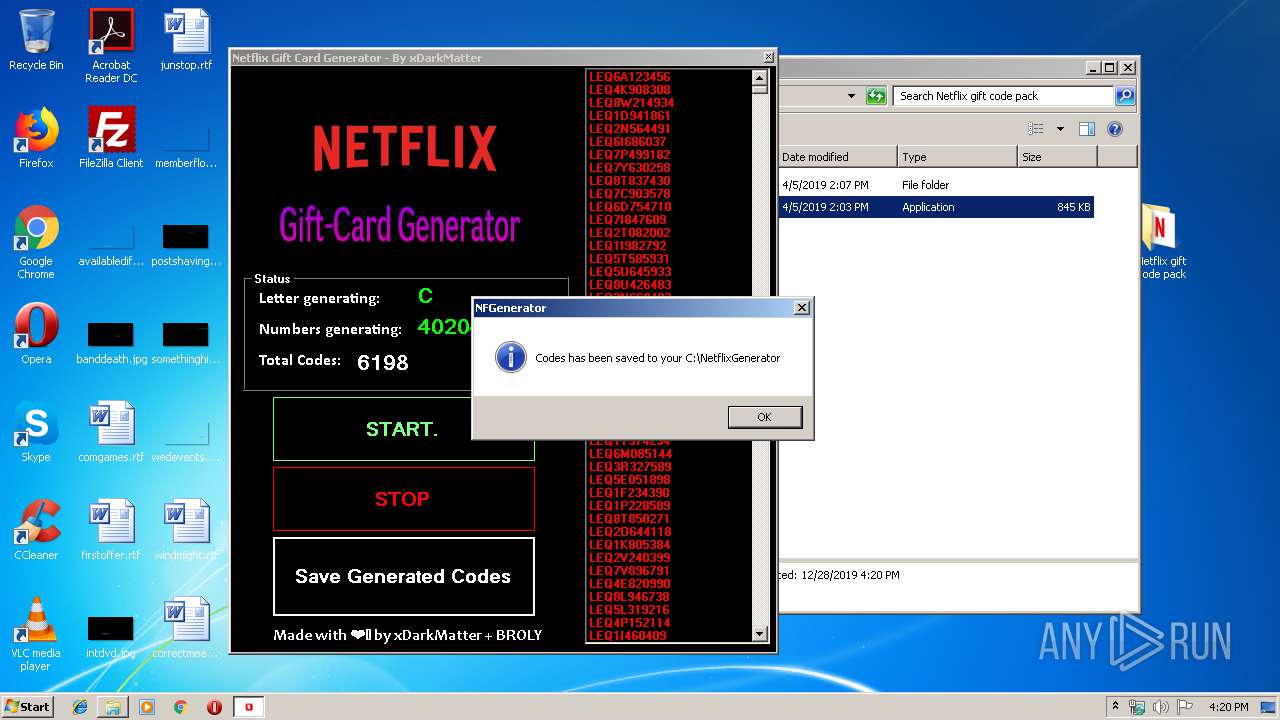Open the Recycle Bin desktop icon

point(36,40)
